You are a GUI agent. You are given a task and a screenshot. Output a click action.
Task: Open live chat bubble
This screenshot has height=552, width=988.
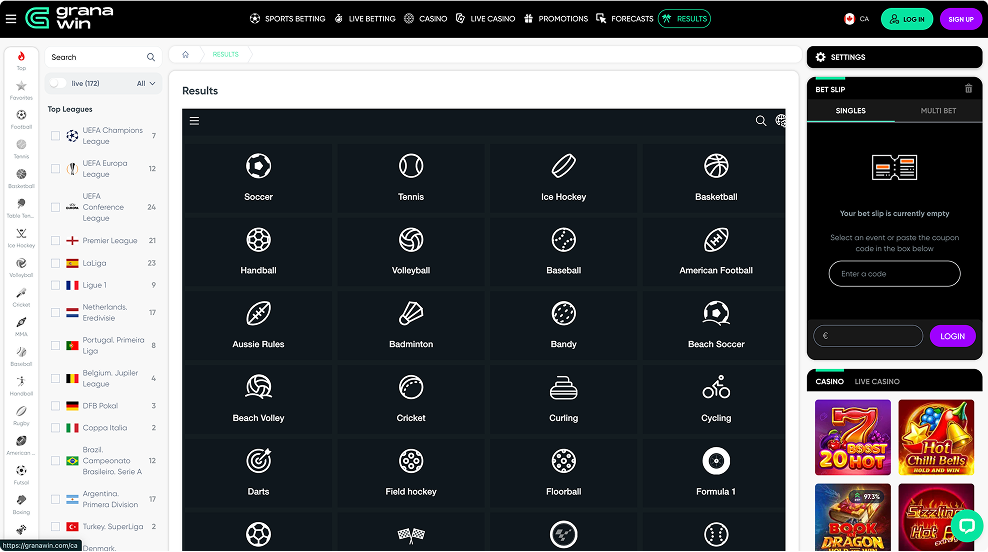(967, 525)
